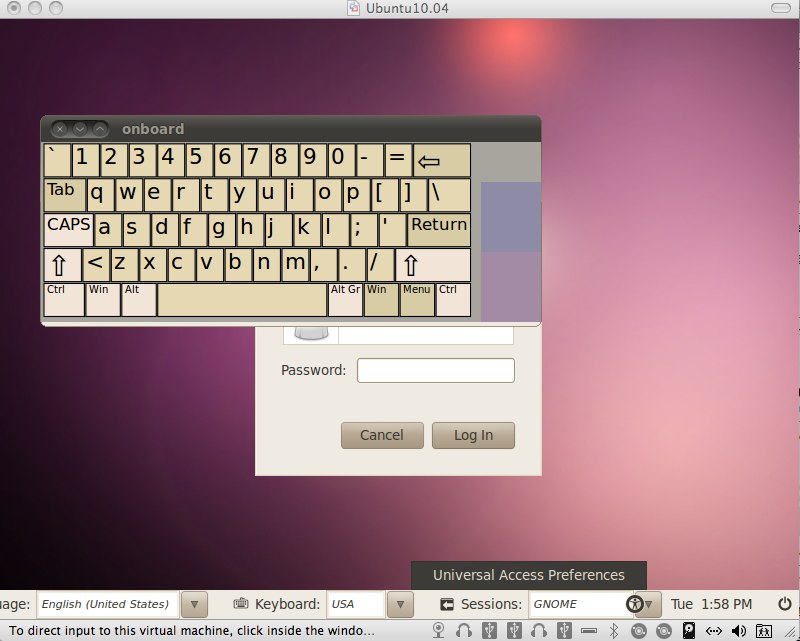
Task: Click the Cancel button
Action: click(382, 435)
